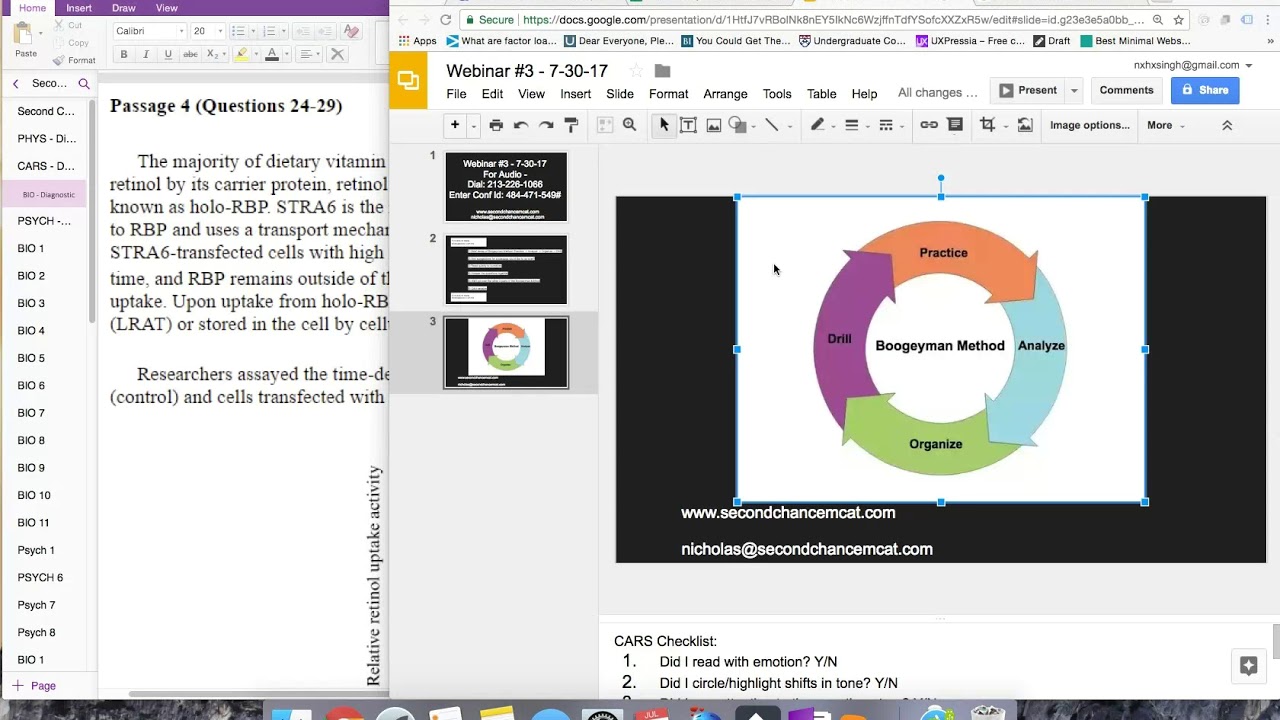This screenshot has height=720, width=1280.
Task: Click the Print icon in Slides toolbar
Action: click(x=496, y=125)
